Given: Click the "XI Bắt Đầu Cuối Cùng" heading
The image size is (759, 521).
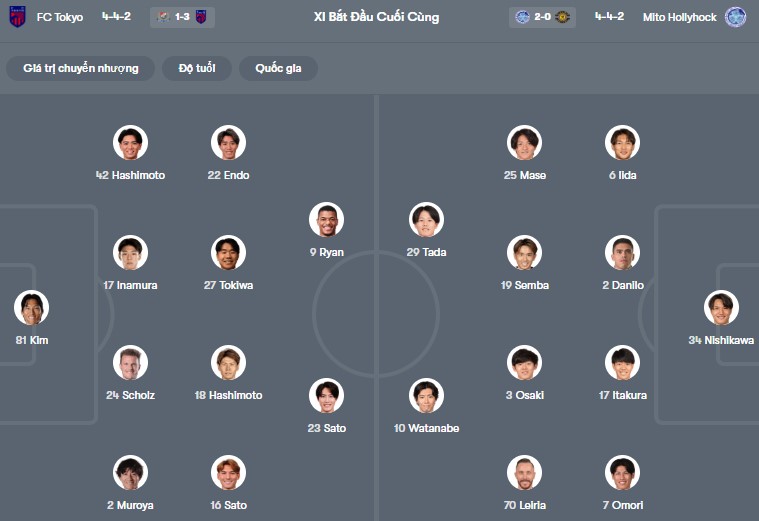Looking at the screenshot, I should point(376,17).
